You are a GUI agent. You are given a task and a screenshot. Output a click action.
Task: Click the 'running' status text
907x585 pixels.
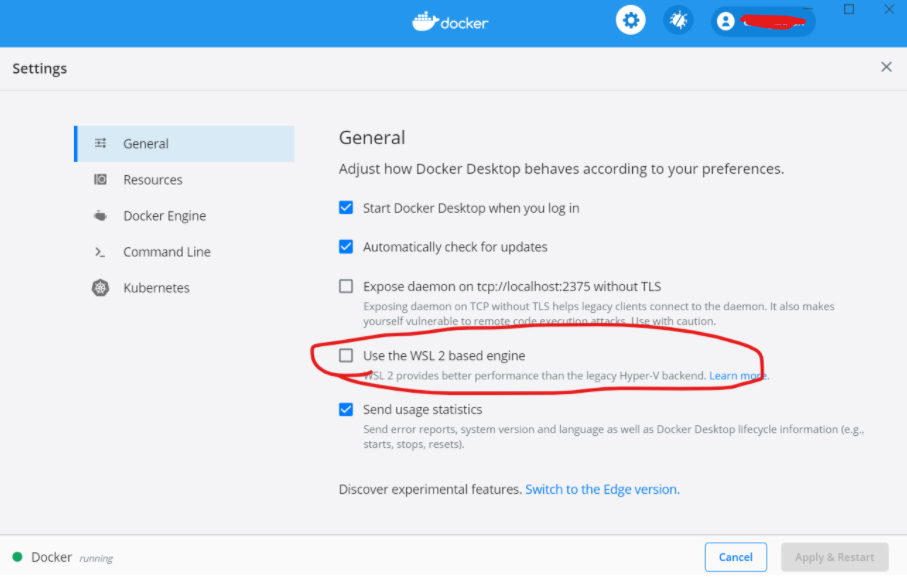point(96,558)
